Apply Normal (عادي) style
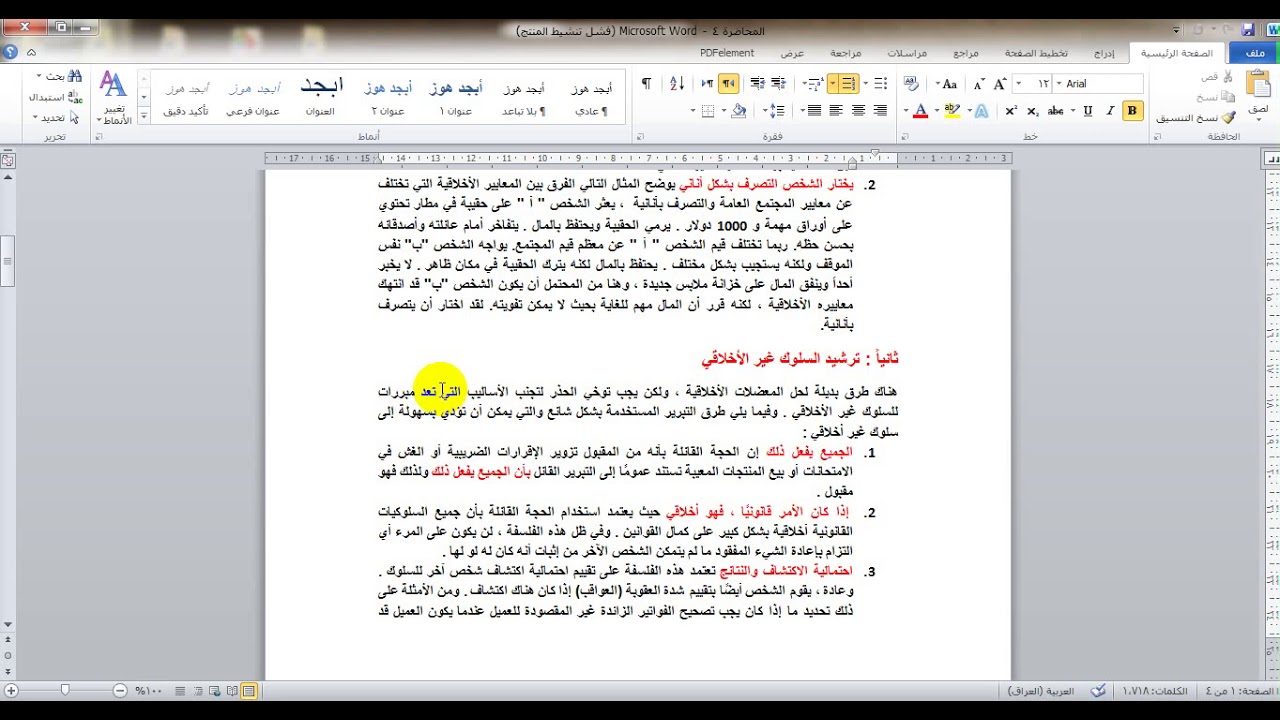 (x=591, y=98)
